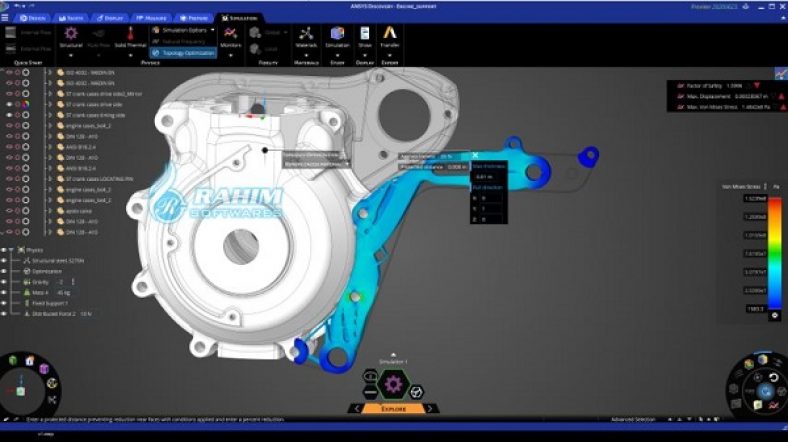Click the Local fidelity icon
This screenshot has height=442, width=788.
click(255, 49)
